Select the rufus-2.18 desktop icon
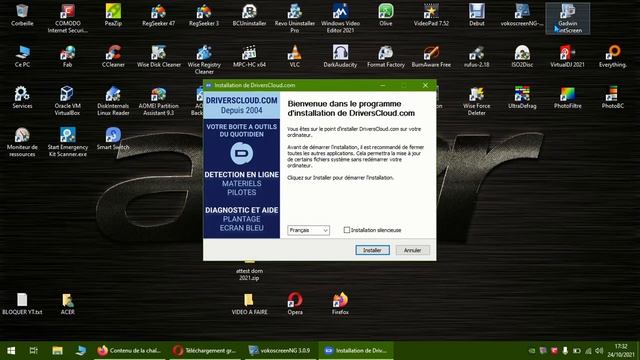This screenshot has height=360, width=640. tap(476, 56)
